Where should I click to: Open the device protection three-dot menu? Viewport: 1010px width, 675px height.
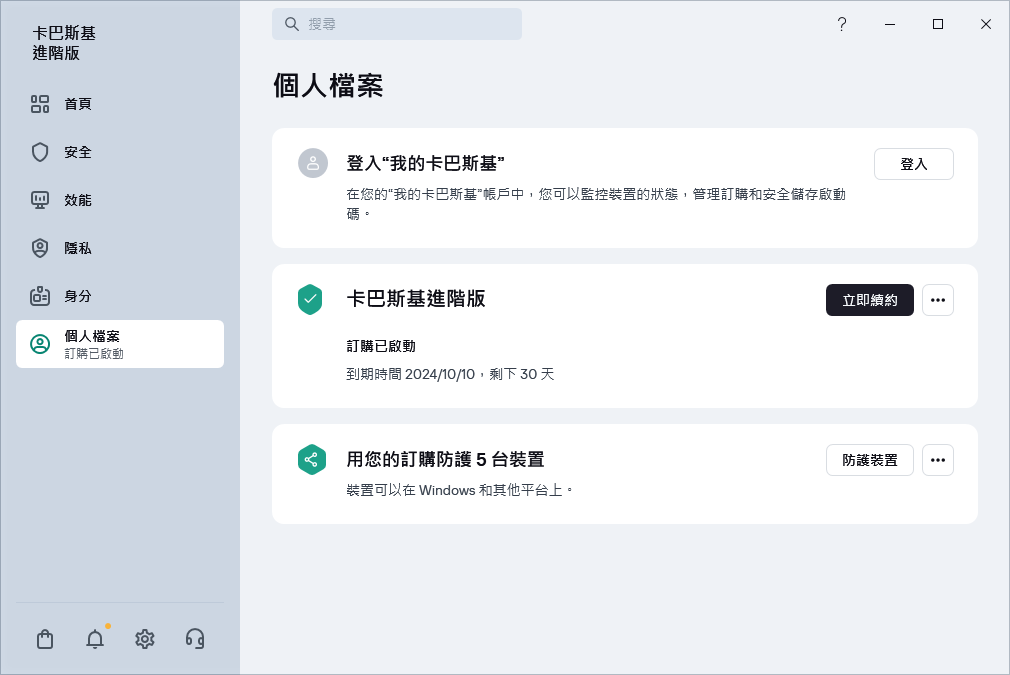(x=938, y=459)
